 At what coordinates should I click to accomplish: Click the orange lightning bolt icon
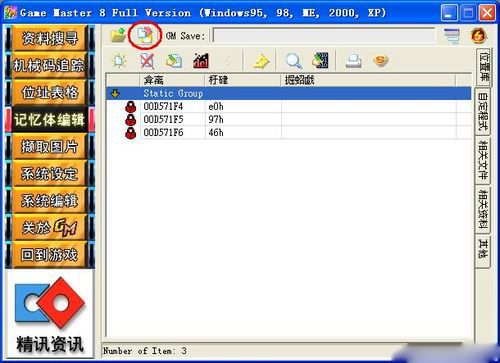click(x=478, y=35)
